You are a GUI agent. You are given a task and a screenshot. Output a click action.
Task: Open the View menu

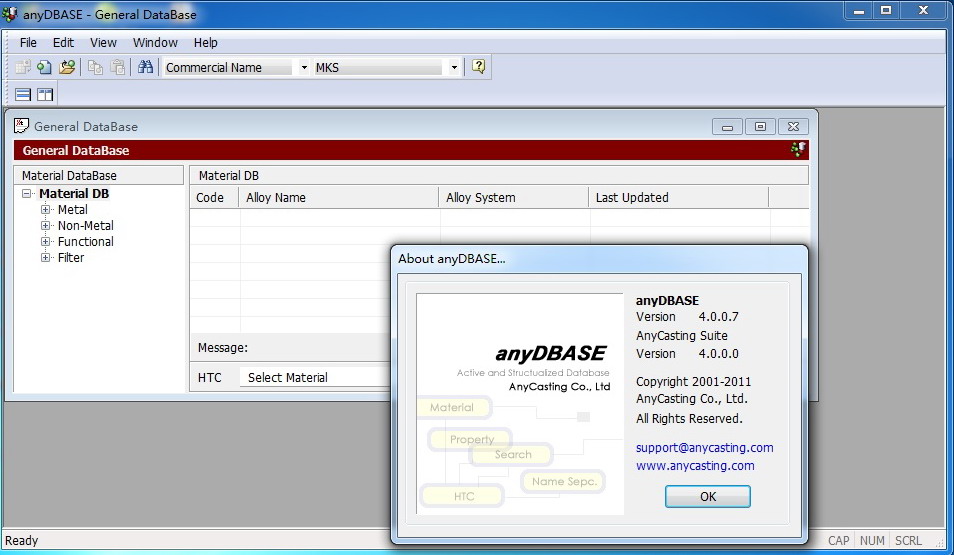click(103, 43)
